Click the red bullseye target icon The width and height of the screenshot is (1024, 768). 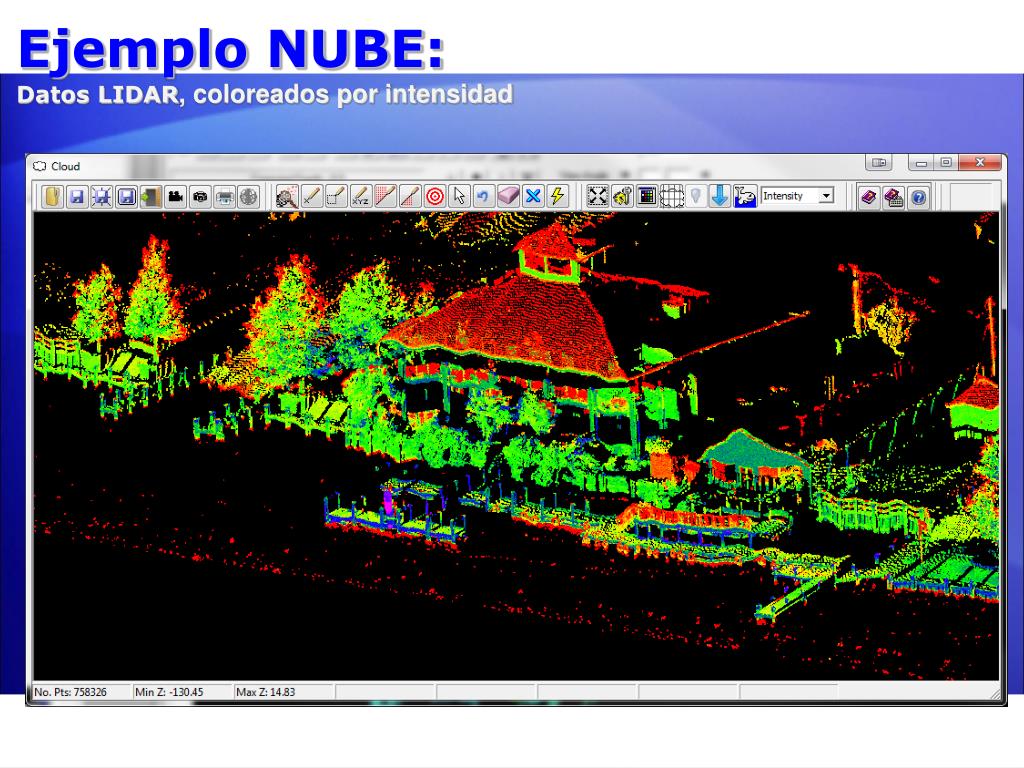point(434,196)
